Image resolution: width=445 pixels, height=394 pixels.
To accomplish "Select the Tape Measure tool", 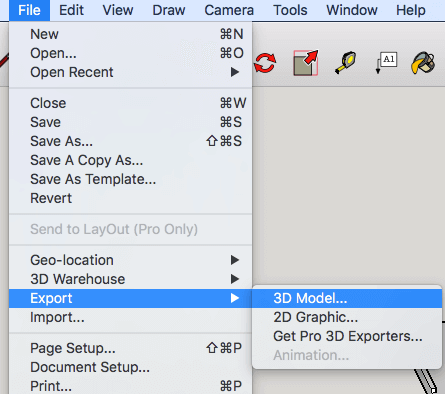I will [345, 62].
